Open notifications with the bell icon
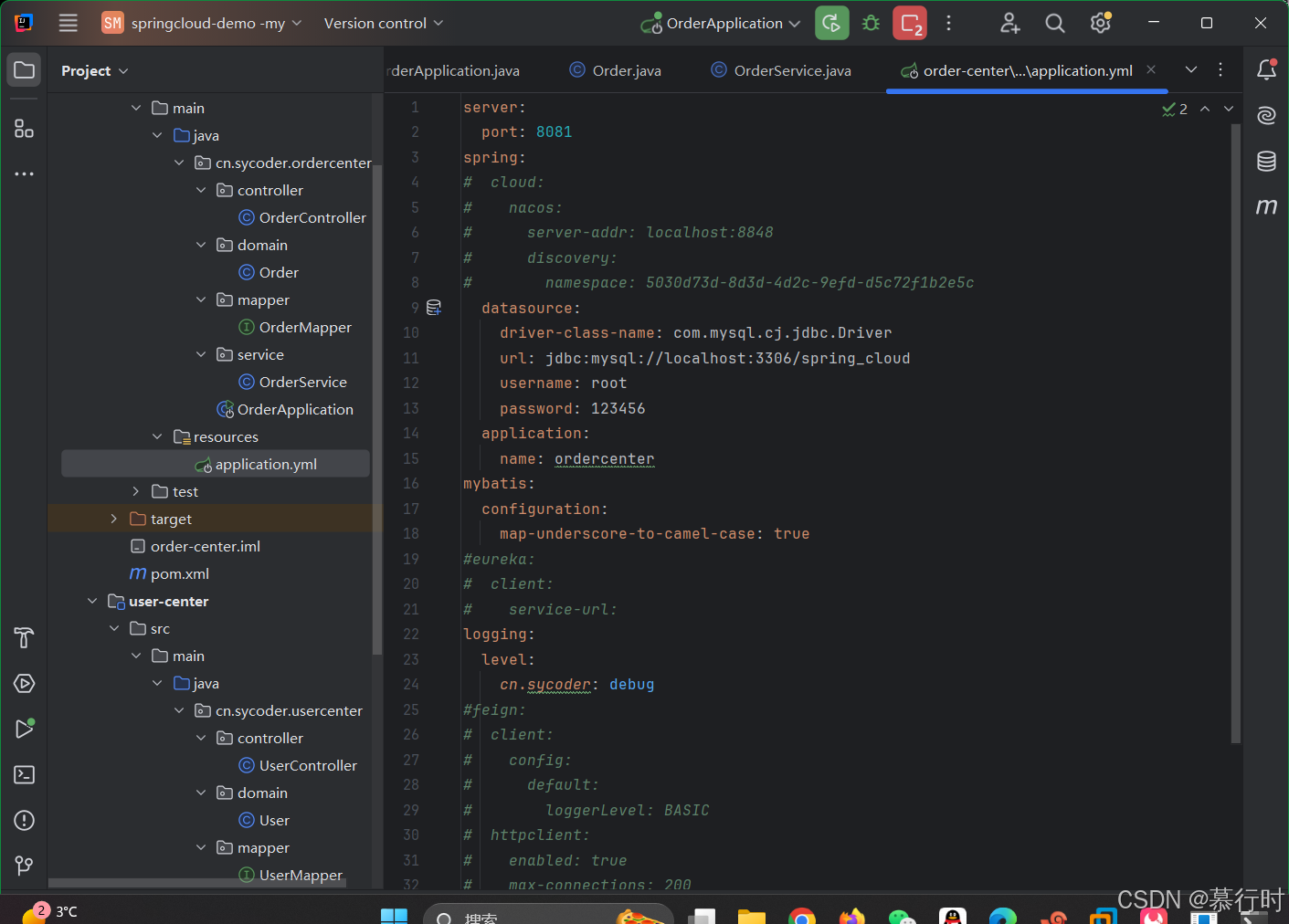This screenshot has width=1289, height=924. pos(1265,69)
